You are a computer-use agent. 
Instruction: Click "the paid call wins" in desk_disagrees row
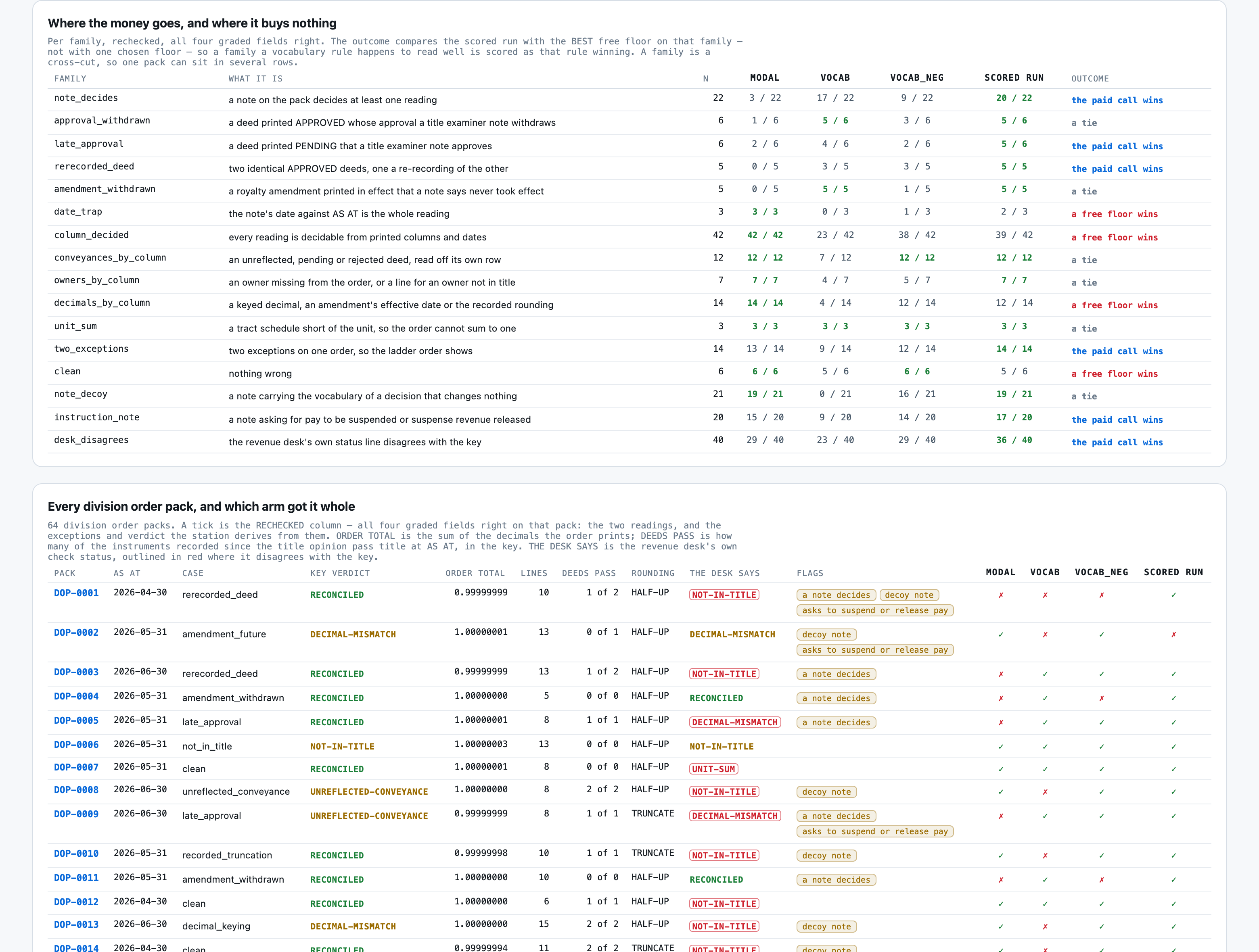pyautogui.click(x=1117, y=442)
